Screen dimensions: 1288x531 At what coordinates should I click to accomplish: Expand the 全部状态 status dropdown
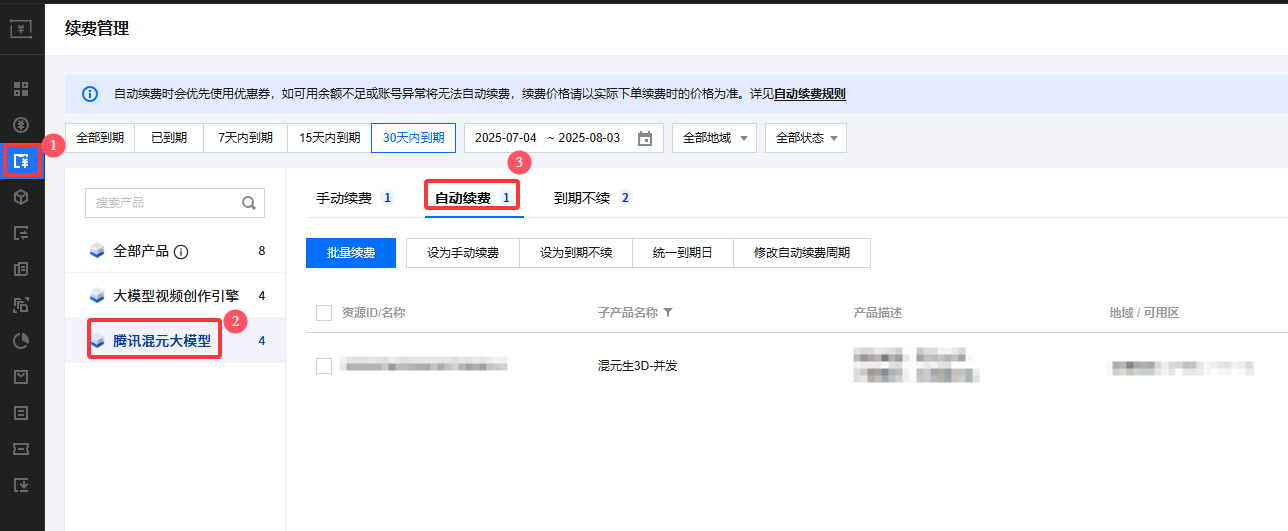pos(806,138)
